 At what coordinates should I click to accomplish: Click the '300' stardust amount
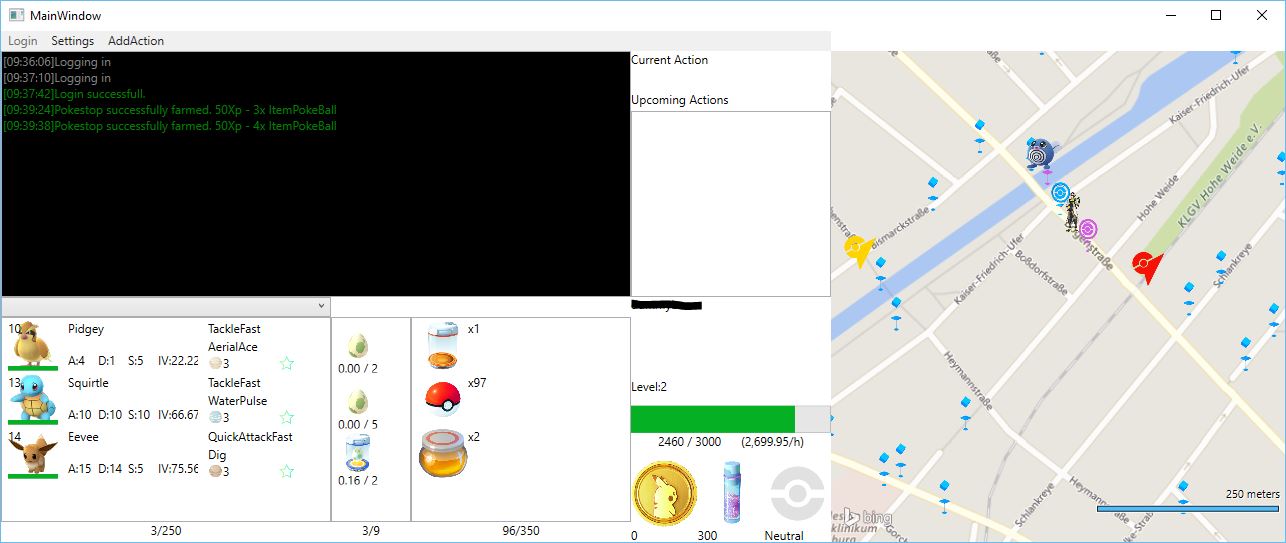coord(707,536)
